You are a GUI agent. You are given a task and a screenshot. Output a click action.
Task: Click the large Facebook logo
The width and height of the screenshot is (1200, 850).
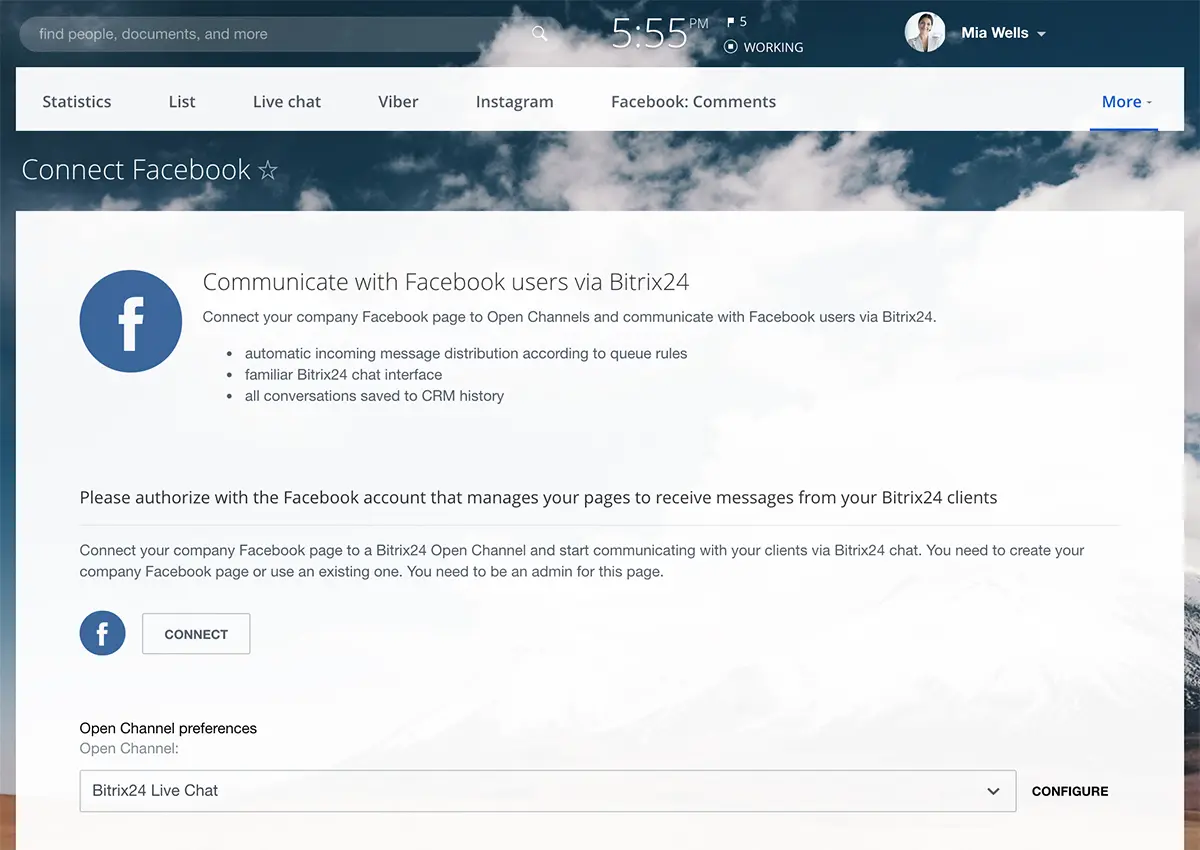pyautogui.click(x=131, y=321)
